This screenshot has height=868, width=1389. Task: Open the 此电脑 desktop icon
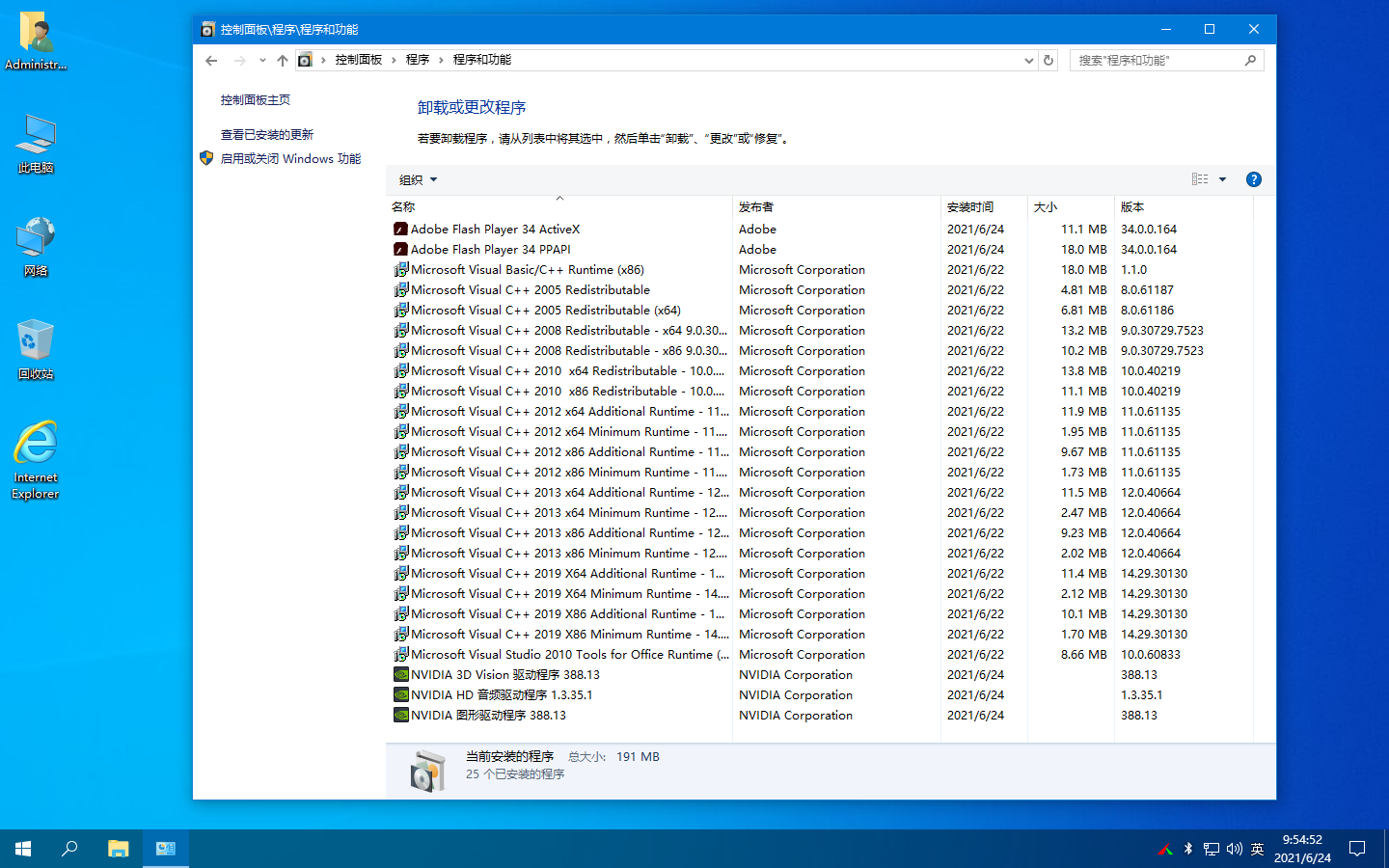point(36,145)
